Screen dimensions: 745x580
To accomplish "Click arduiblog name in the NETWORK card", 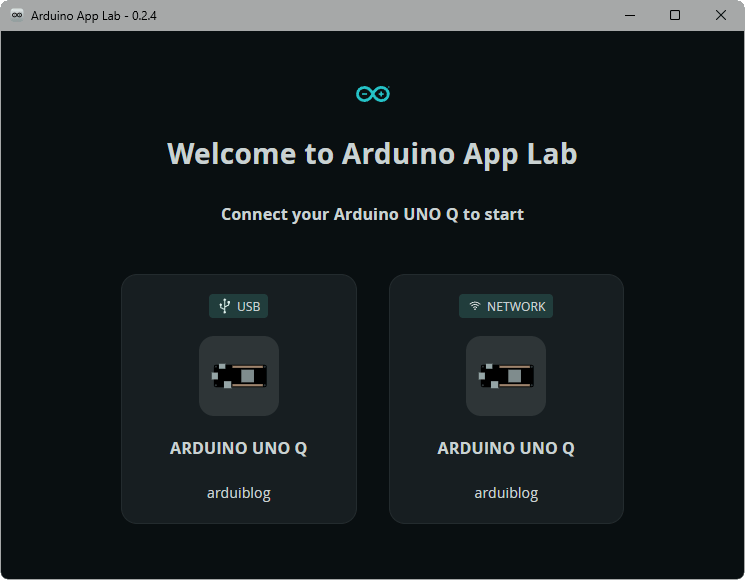I will (506, 493).
